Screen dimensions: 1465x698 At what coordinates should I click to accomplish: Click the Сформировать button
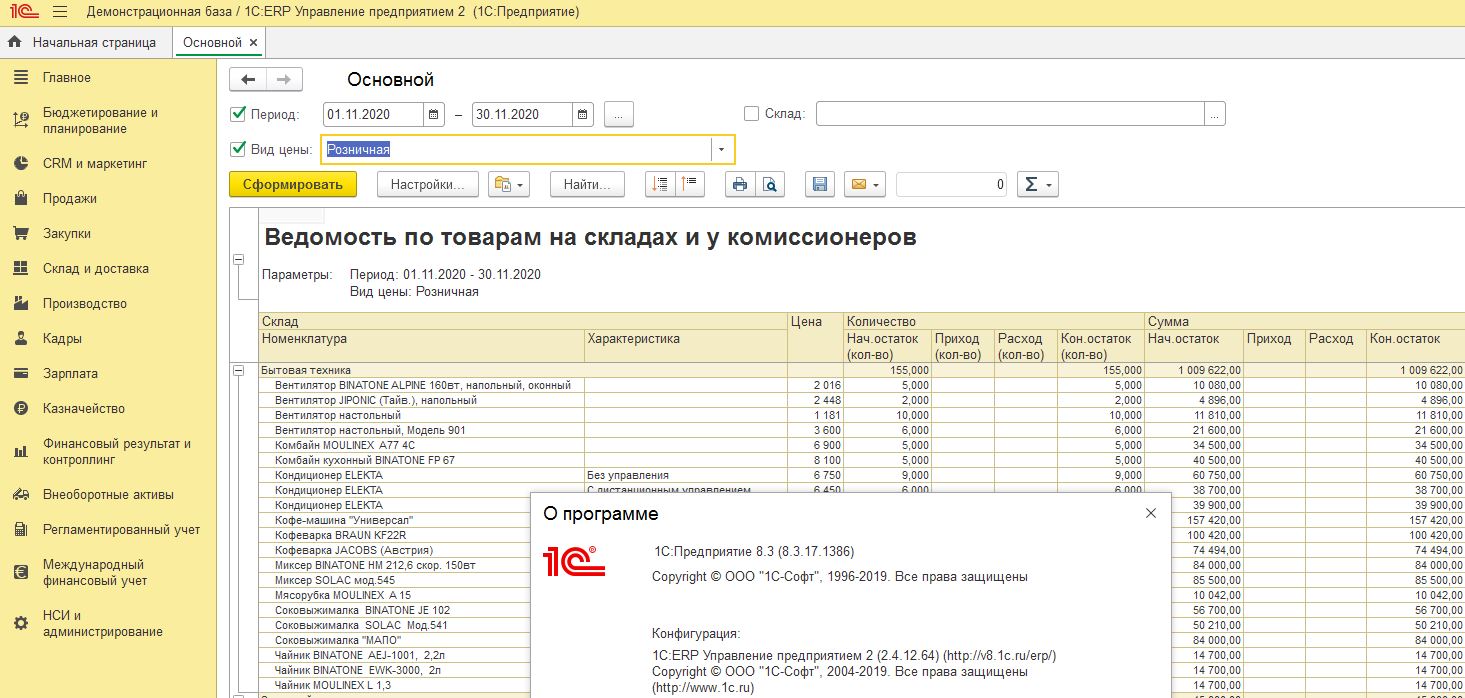(x=293, y=184)
